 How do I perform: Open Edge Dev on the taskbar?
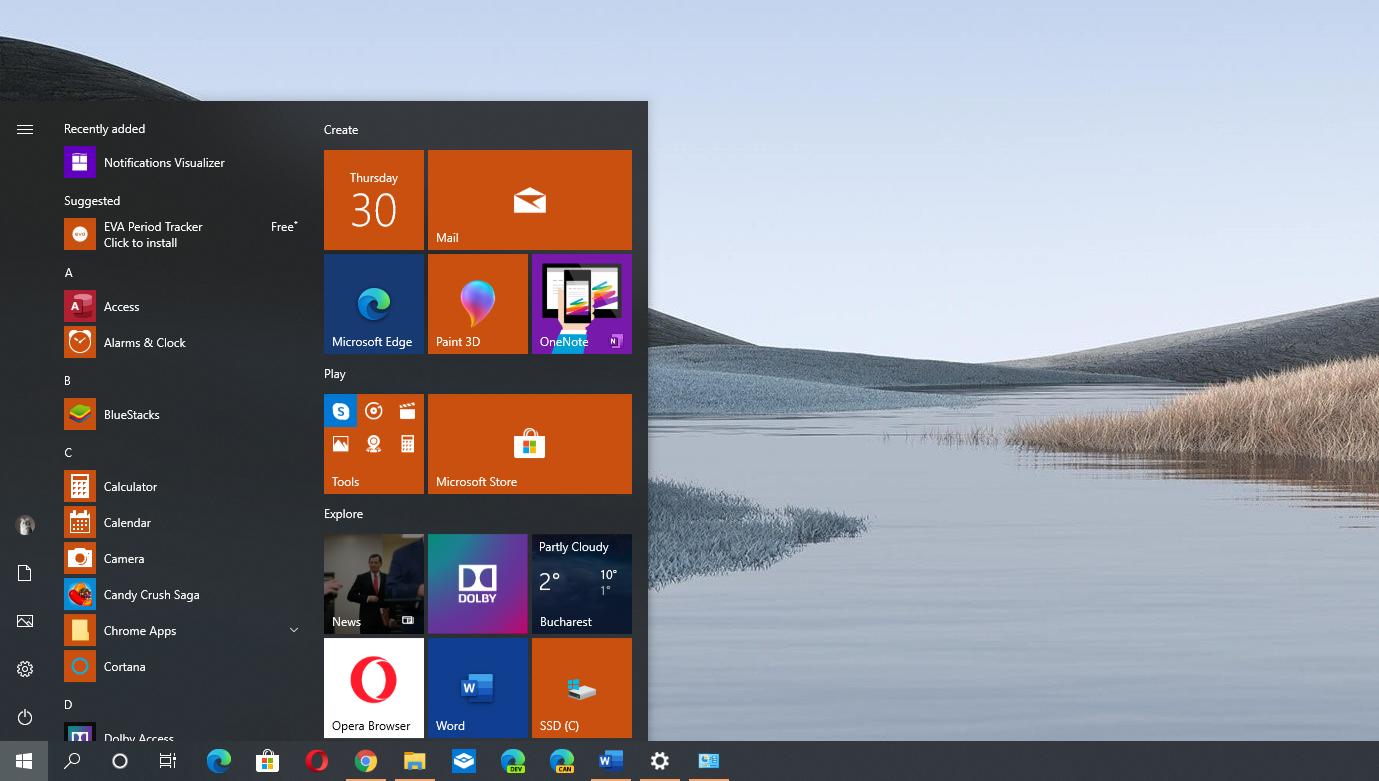pyautogui.click(x=513, y=761)
